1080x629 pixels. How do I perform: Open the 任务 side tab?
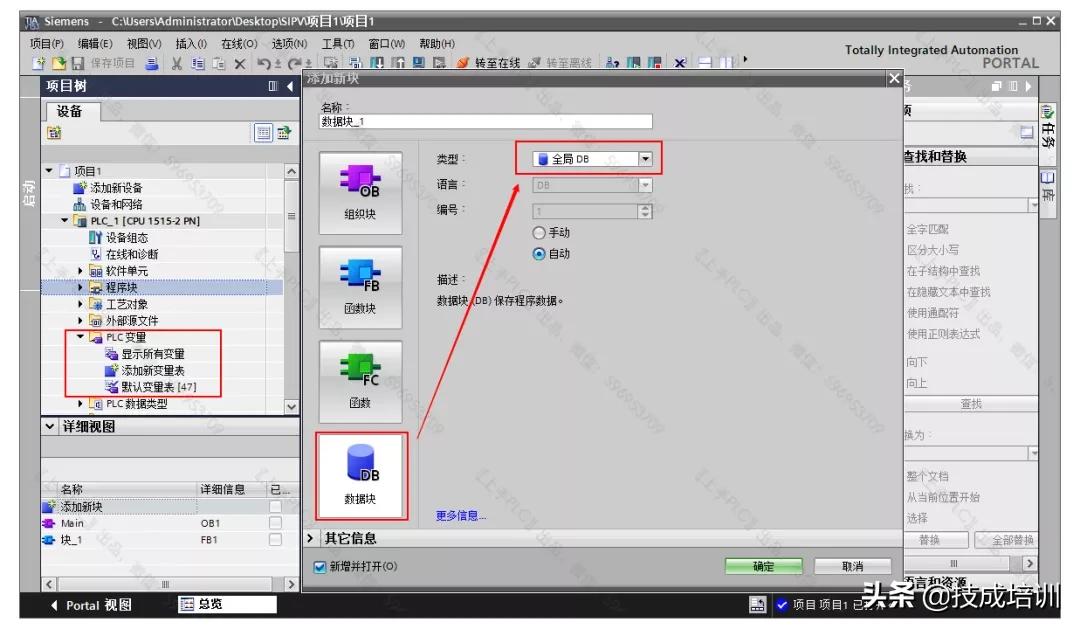[1048, 134]
